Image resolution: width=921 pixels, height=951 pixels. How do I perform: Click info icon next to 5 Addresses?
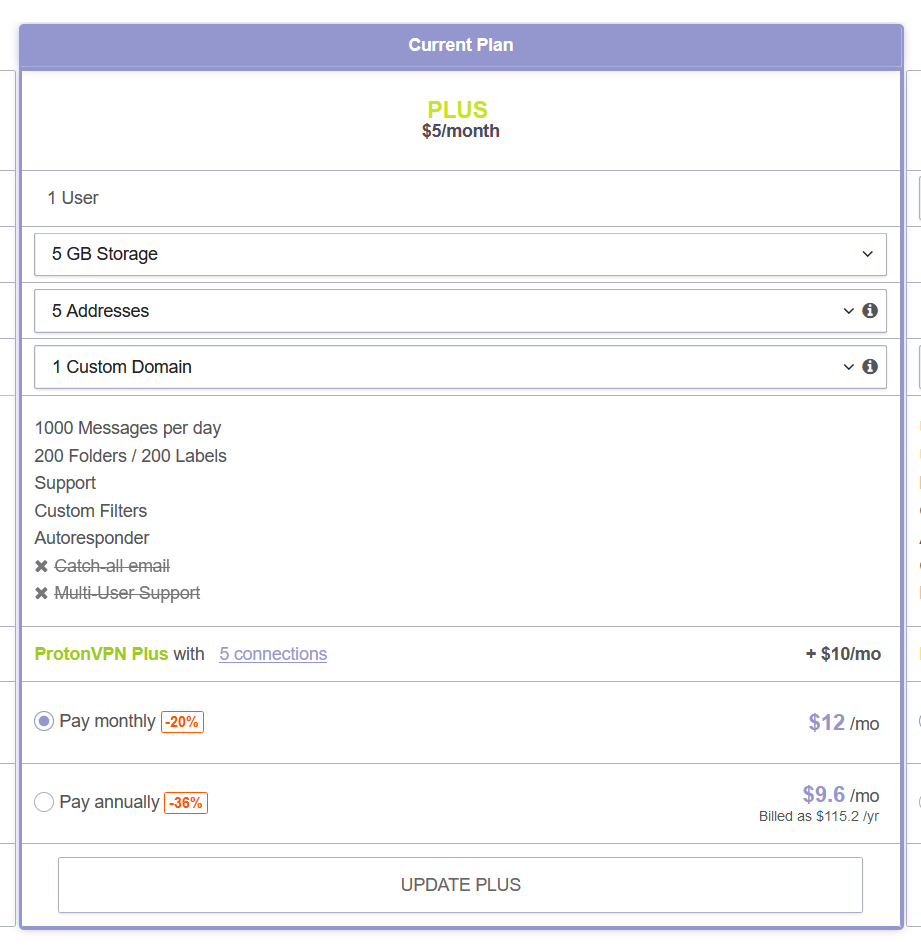tap(869, 311)
